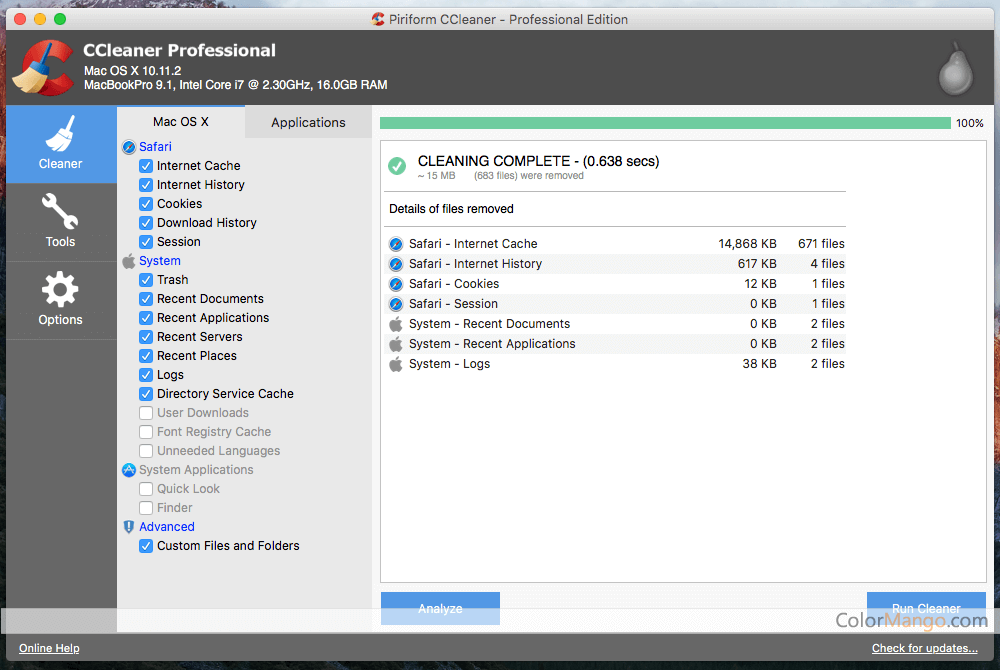This screenshot has width=1000, height=670.
Task: Select the Mac OS X tab
Action: click(x=180, y=122)
